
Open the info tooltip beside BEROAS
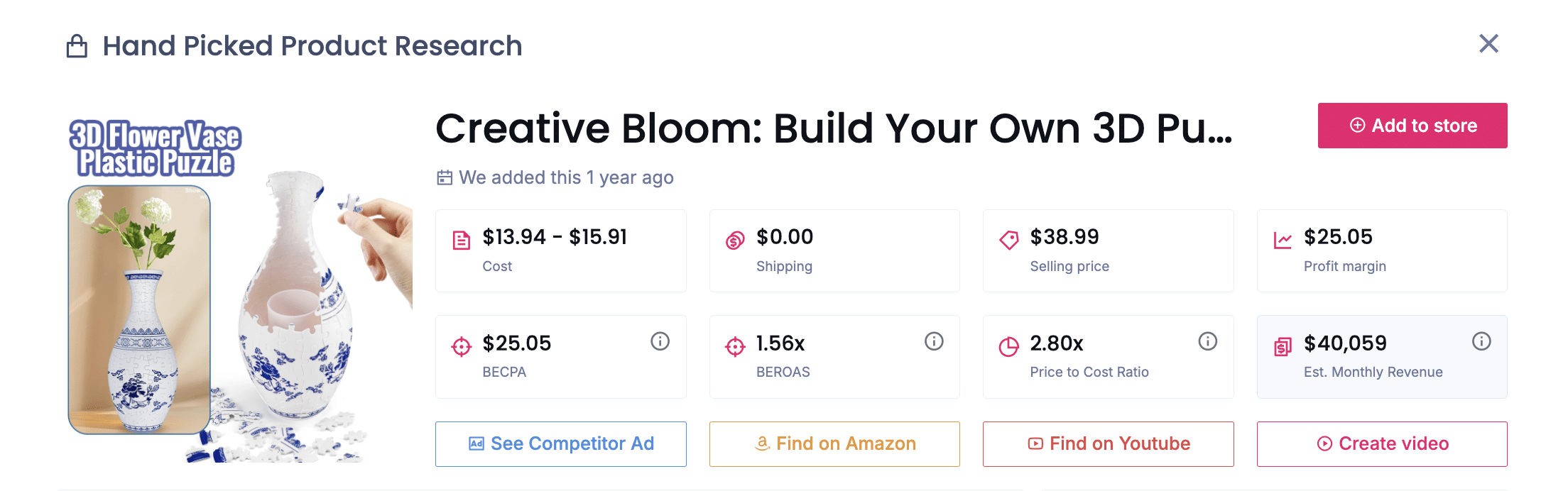(x=934, y=341)
